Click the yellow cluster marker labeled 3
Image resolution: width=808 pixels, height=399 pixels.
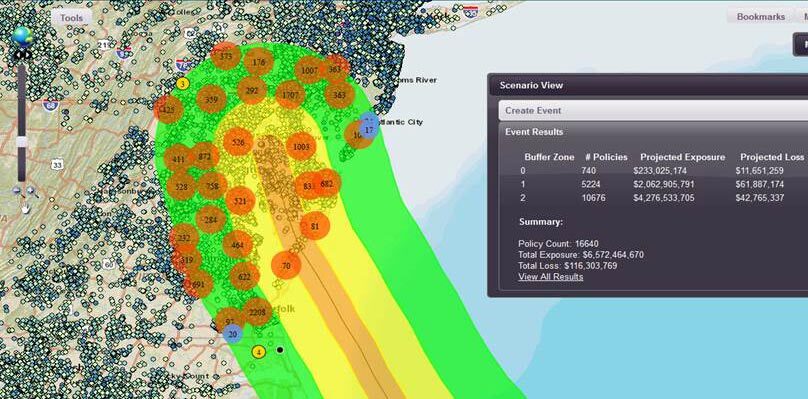(x=182, y=84)
